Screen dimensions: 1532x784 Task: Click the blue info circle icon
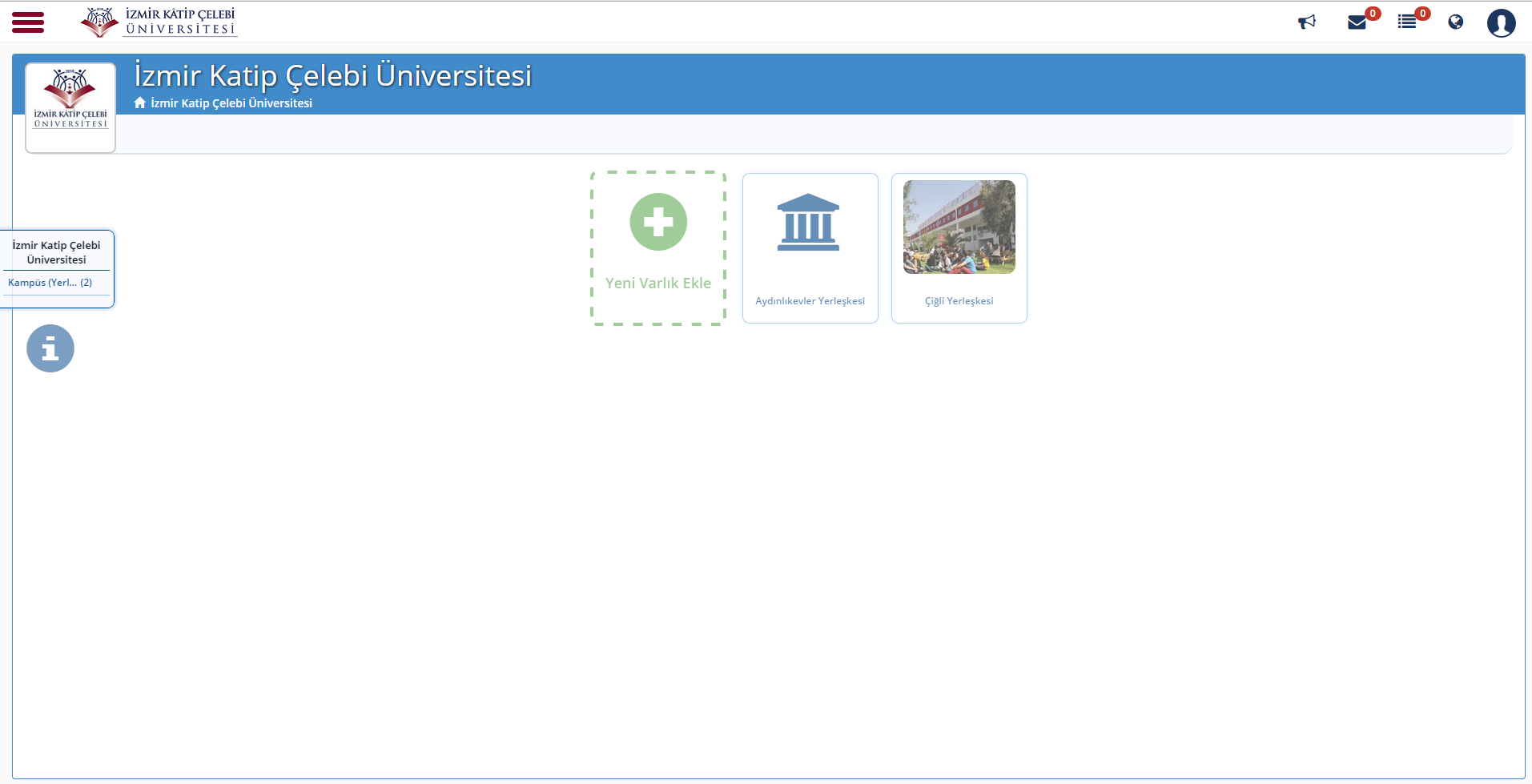[50, 348]
